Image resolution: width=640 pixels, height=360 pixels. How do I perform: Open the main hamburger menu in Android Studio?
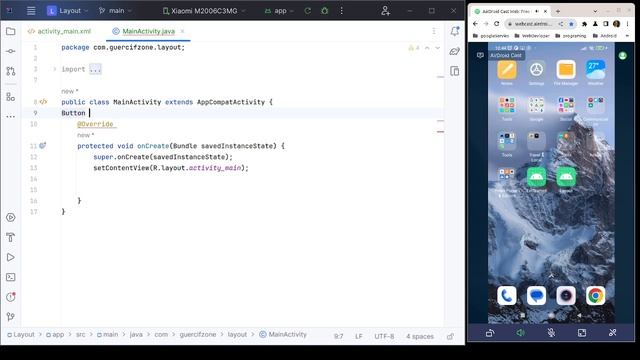click(31, 11)
